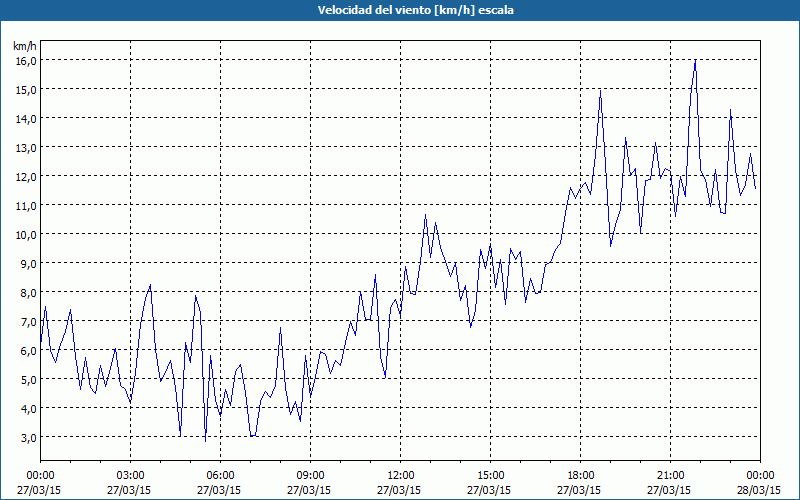The width and height of the screenshot is (800, 500).
Task: Select the 11,0 y-axis label
Action: pos(26,206)
